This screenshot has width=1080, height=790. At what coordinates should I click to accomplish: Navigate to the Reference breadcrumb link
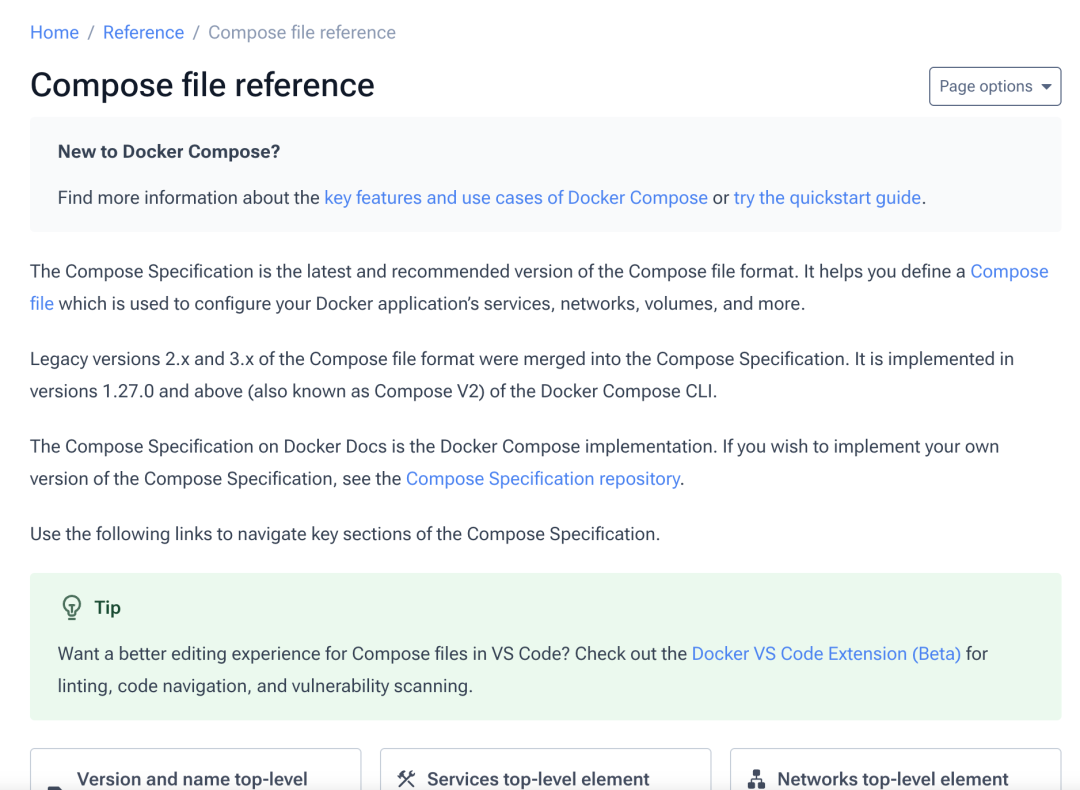(x=143, y=32)
